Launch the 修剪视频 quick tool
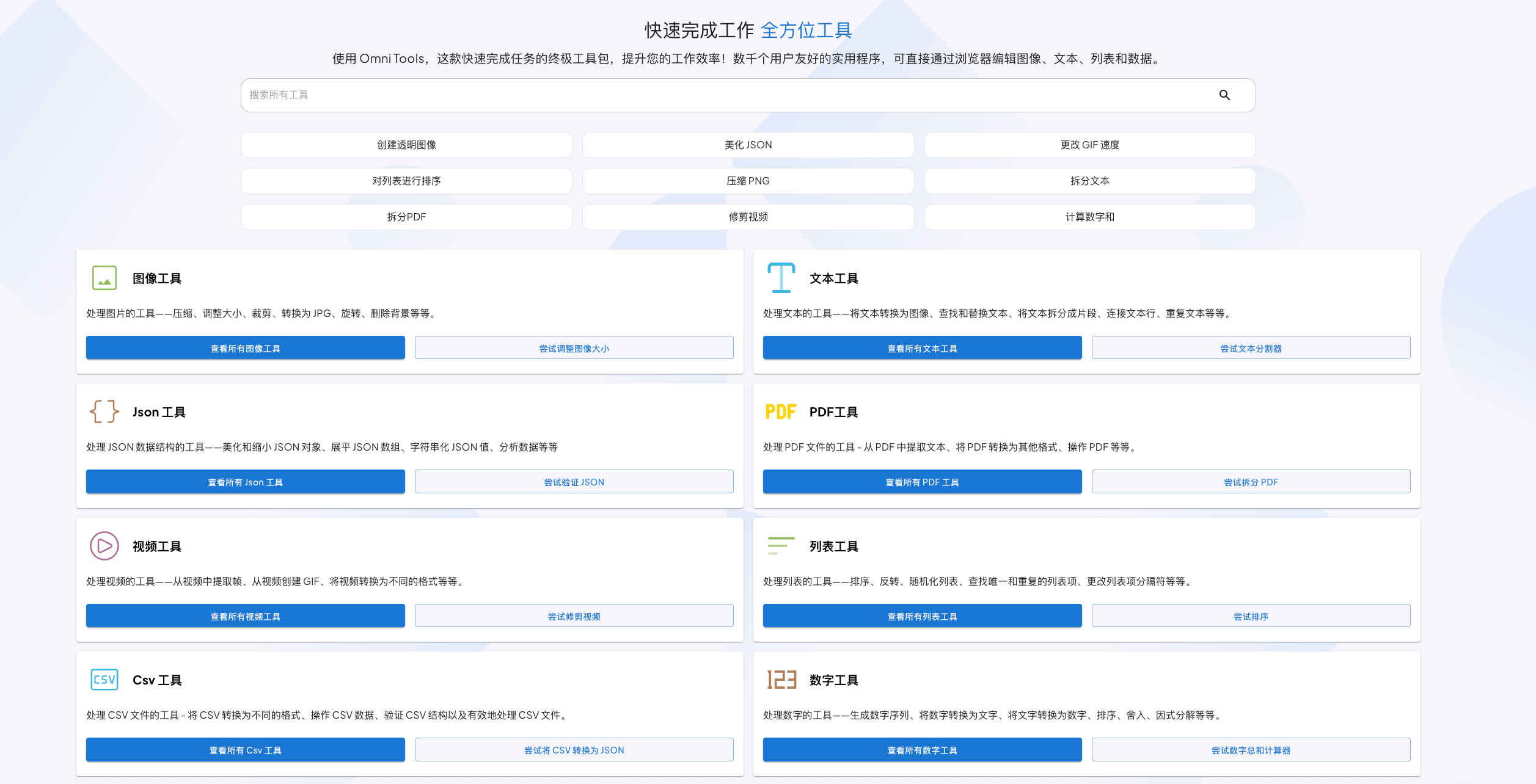 748,217
